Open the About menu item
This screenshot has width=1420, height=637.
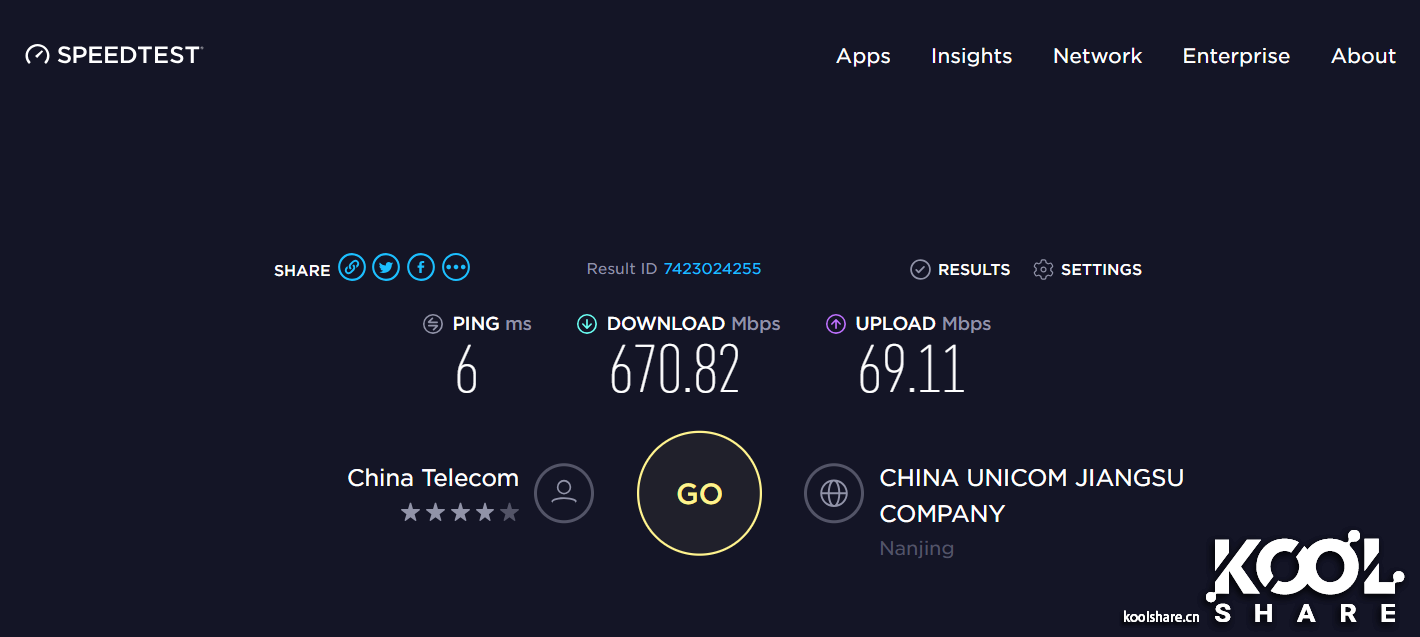1363,56
